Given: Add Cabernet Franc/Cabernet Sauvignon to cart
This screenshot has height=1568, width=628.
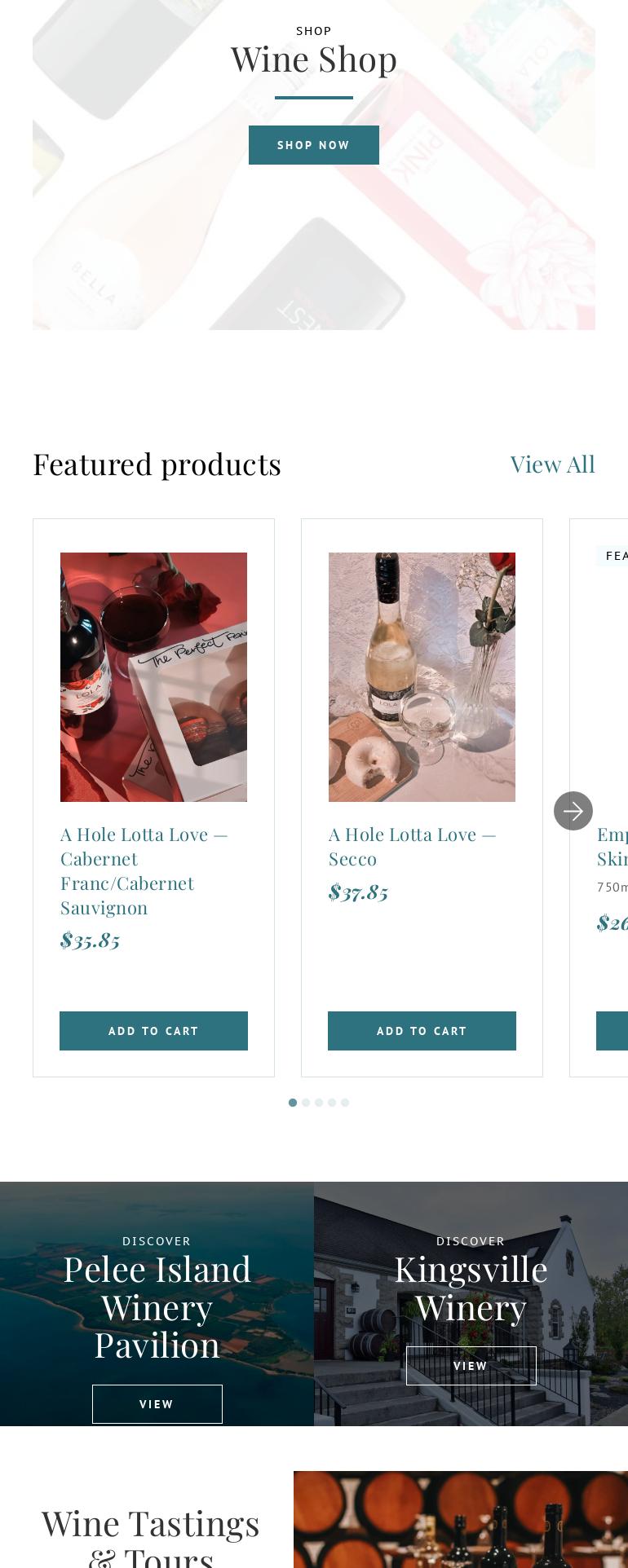Looking at the screenshot, I should point(153,1031).
